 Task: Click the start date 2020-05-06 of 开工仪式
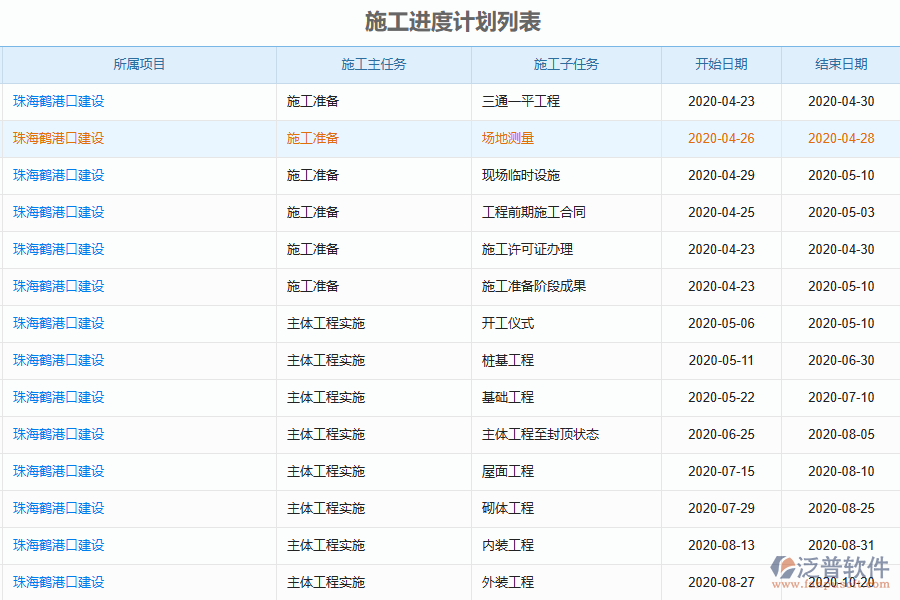pos(720,323)
